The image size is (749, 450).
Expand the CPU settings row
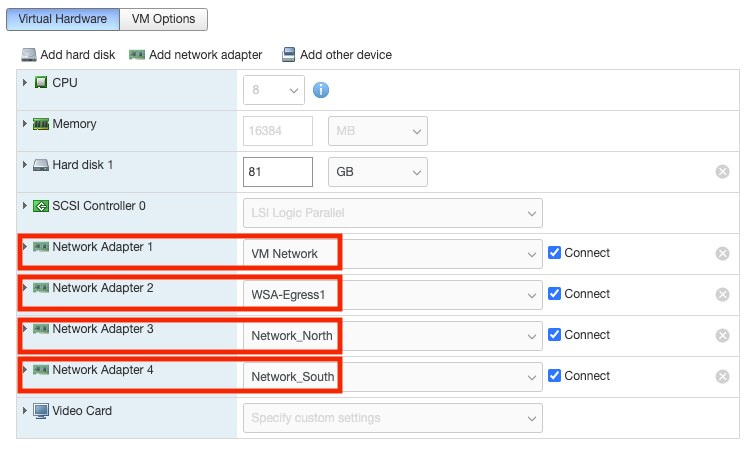pyautogui.click(x=25, y=82)
